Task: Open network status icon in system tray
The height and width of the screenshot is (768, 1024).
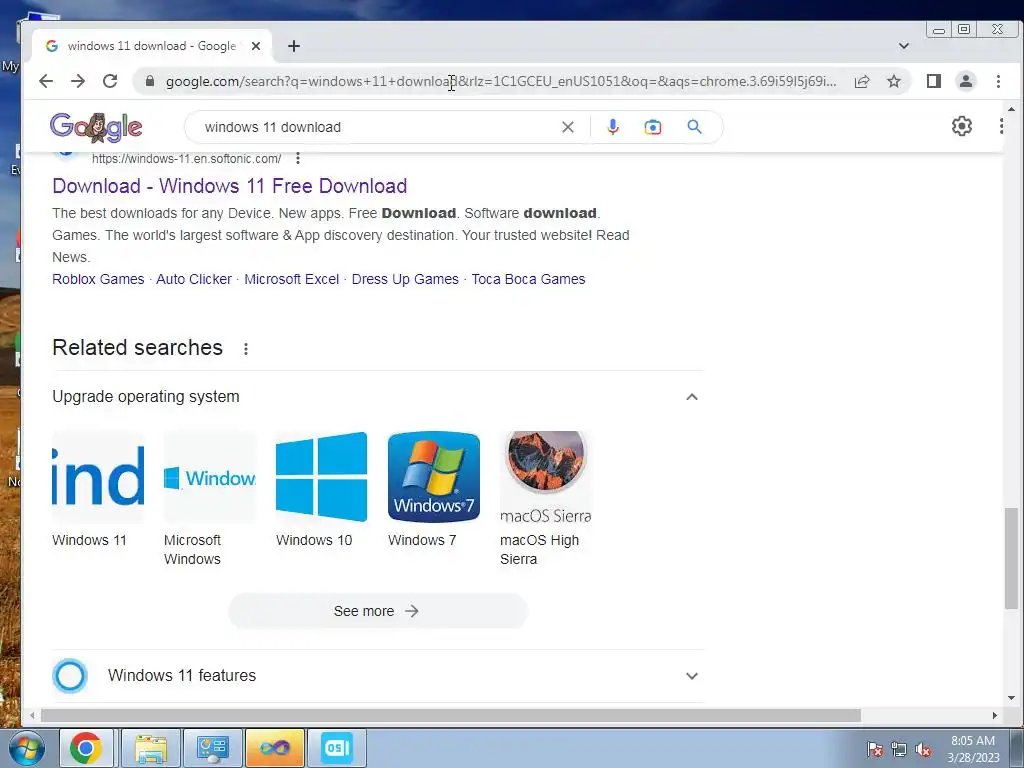Action: point(899,750)
